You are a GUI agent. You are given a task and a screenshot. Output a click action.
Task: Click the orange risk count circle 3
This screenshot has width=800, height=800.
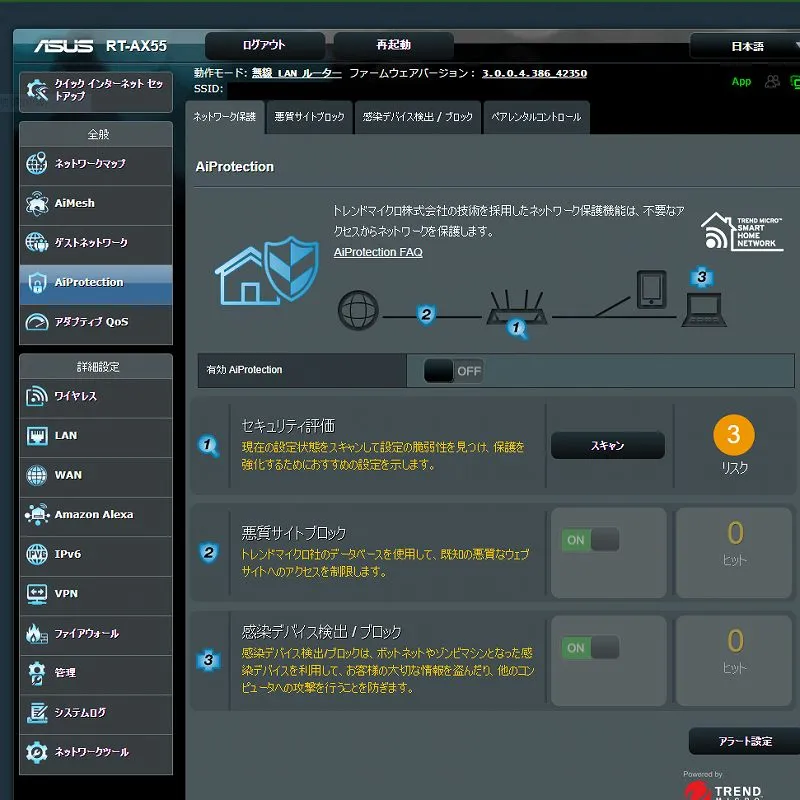[734, 435]
